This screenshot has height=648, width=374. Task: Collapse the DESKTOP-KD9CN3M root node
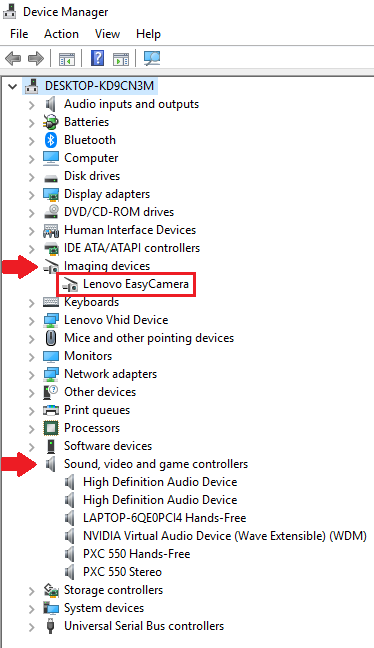click(x=13, y=86)
